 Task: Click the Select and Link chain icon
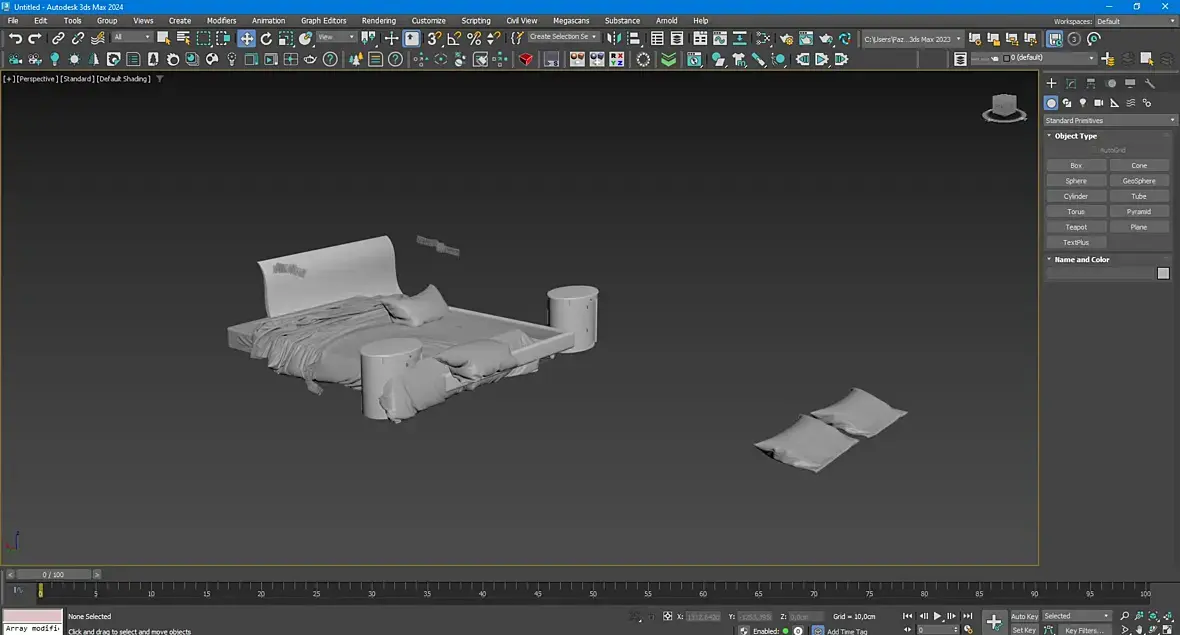[x=58, y=38]
